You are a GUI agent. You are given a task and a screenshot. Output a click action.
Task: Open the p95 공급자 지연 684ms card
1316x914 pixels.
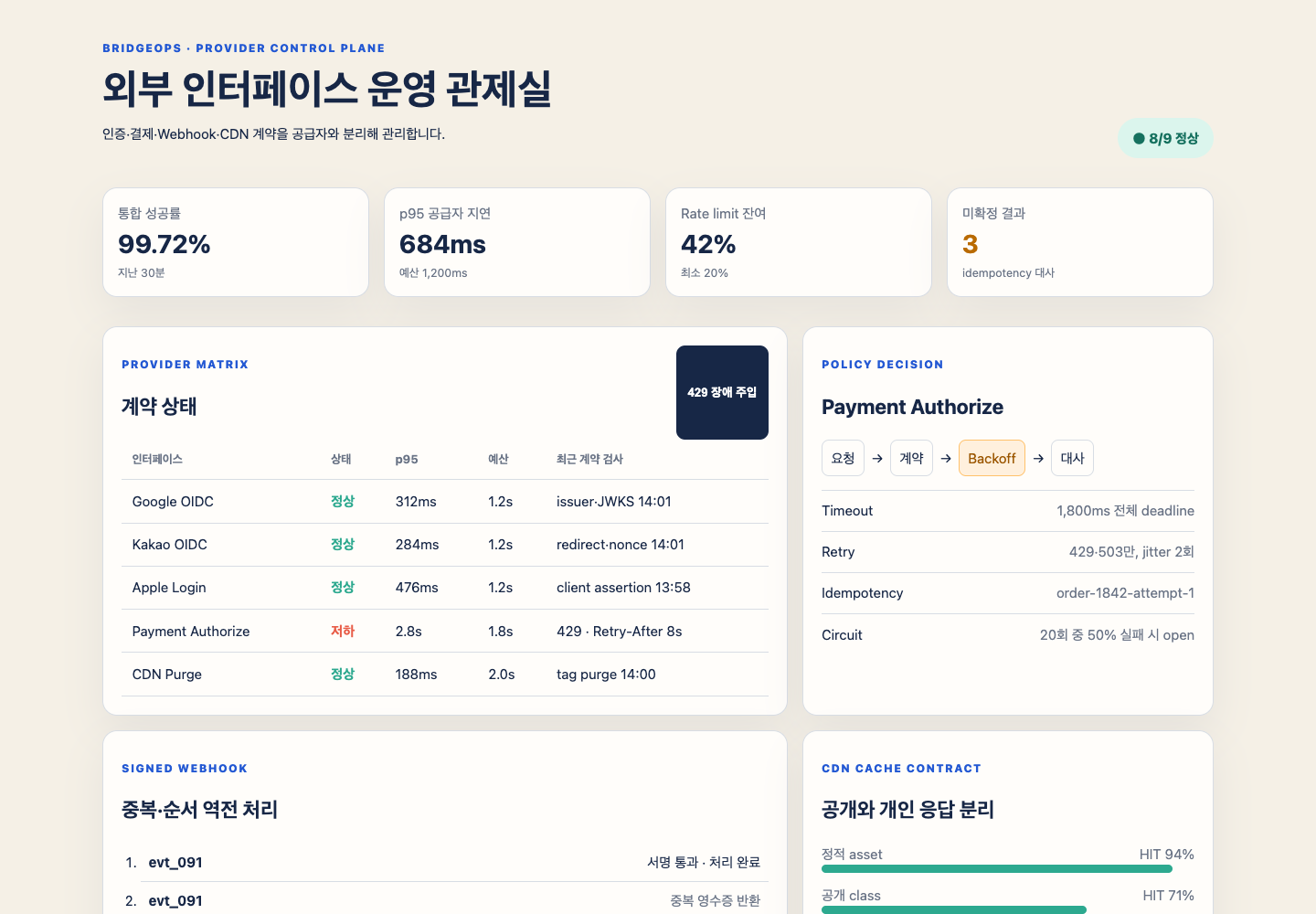pos(517,242)
